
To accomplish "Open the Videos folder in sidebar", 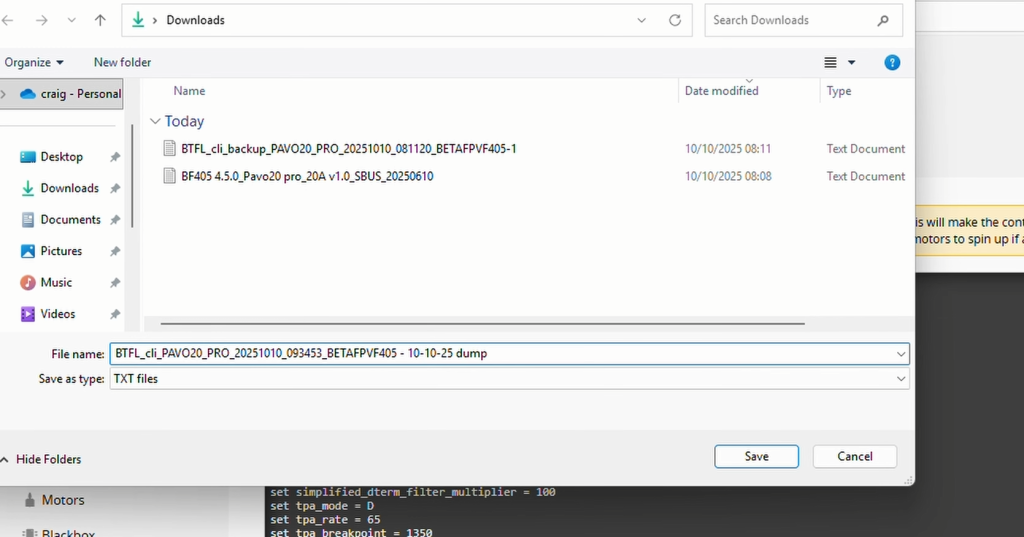I will point(57,314).
